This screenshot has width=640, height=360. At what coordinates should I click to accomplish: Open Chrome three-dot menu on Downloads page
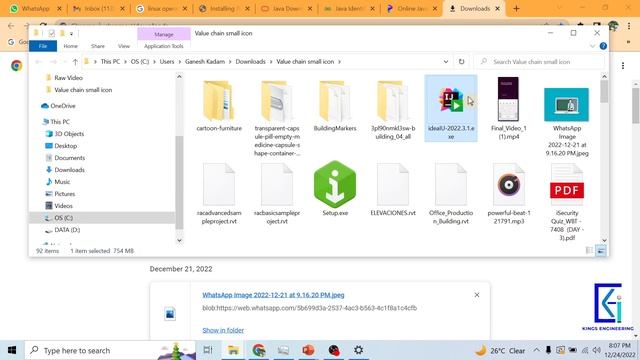point(623,66)
